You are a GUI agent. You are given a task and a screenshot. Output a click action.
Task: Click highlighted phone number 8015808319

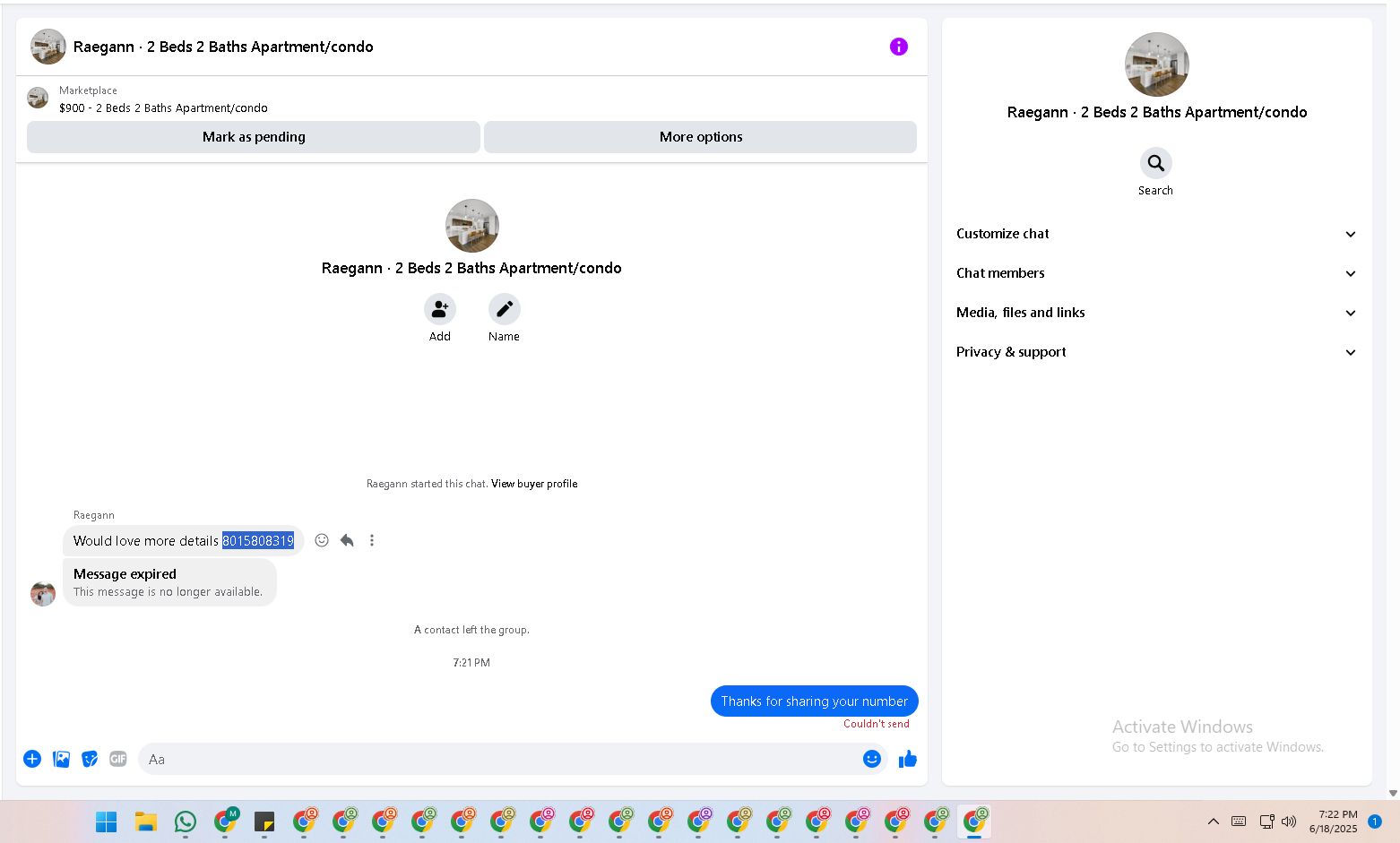(x=258, y=541)
